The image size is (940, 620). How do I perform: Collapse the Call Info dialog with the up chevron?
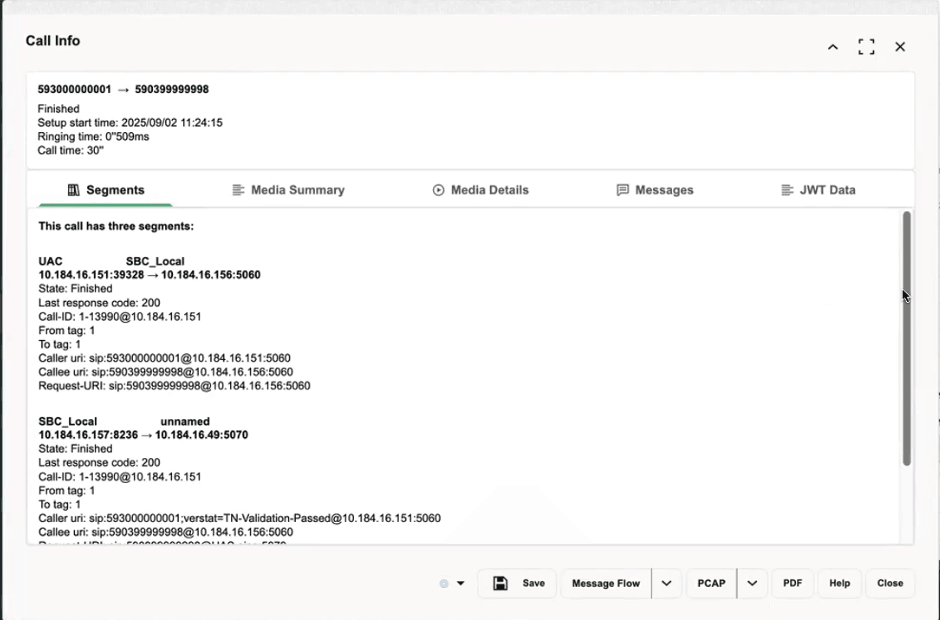pos(833,47)
